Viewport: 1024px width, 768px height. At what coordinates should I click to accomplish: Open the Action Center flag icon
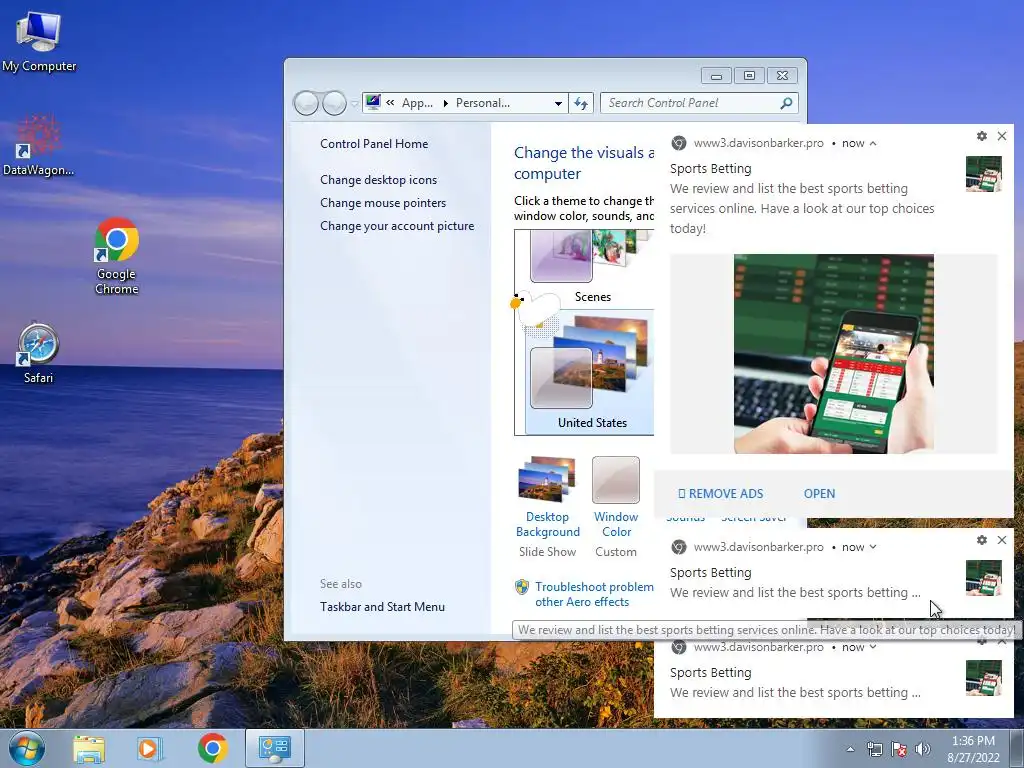[899, 749]
